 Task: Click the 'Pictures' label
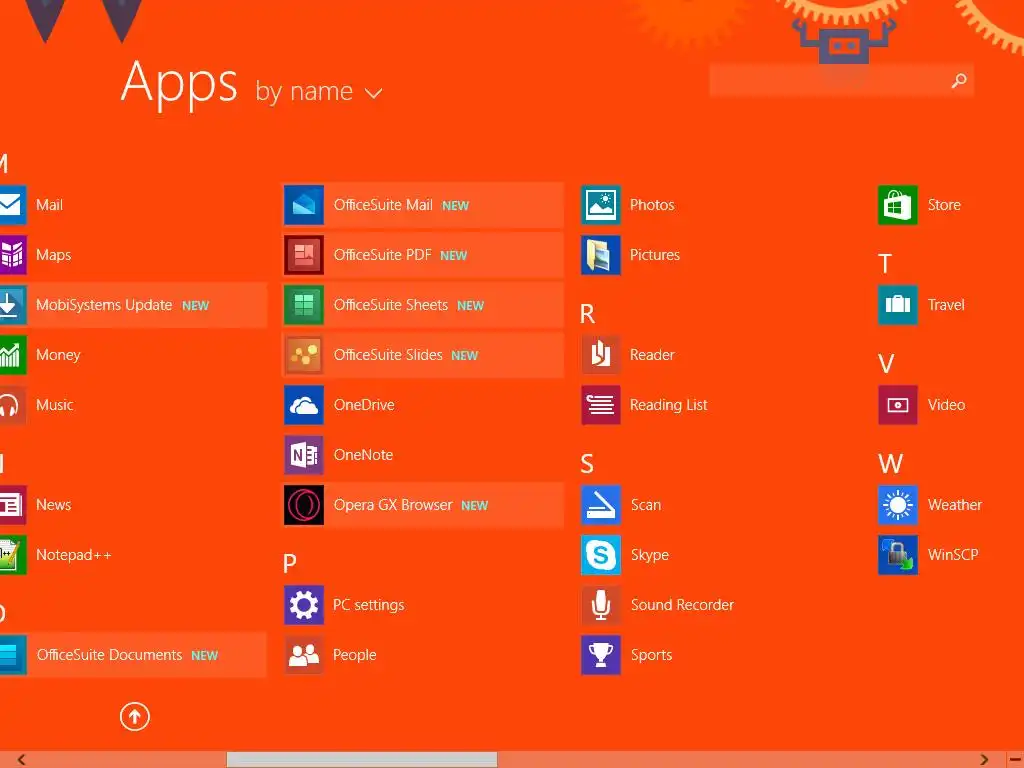655,255
